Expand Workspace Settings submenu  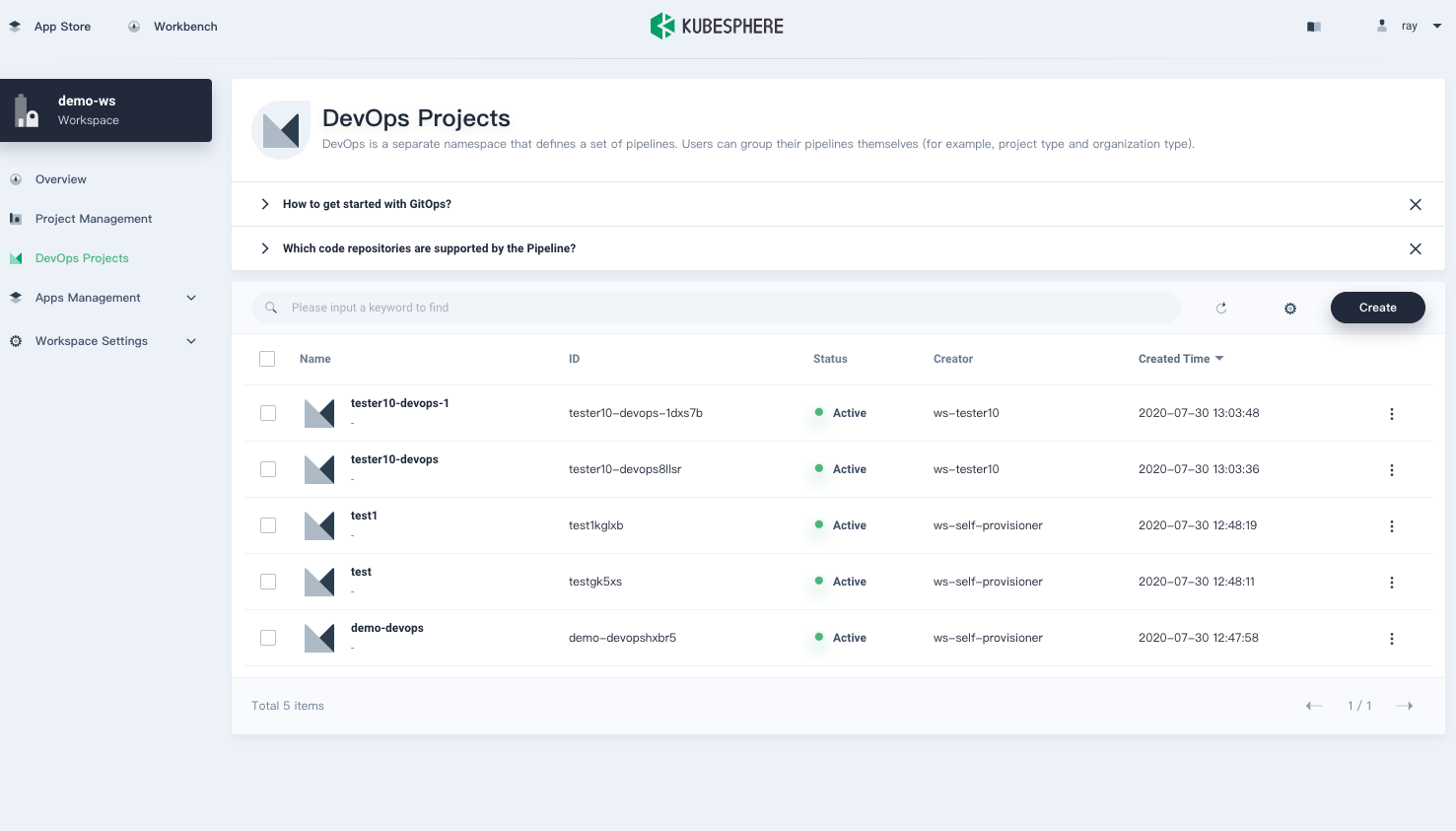(x=191, y=341)
